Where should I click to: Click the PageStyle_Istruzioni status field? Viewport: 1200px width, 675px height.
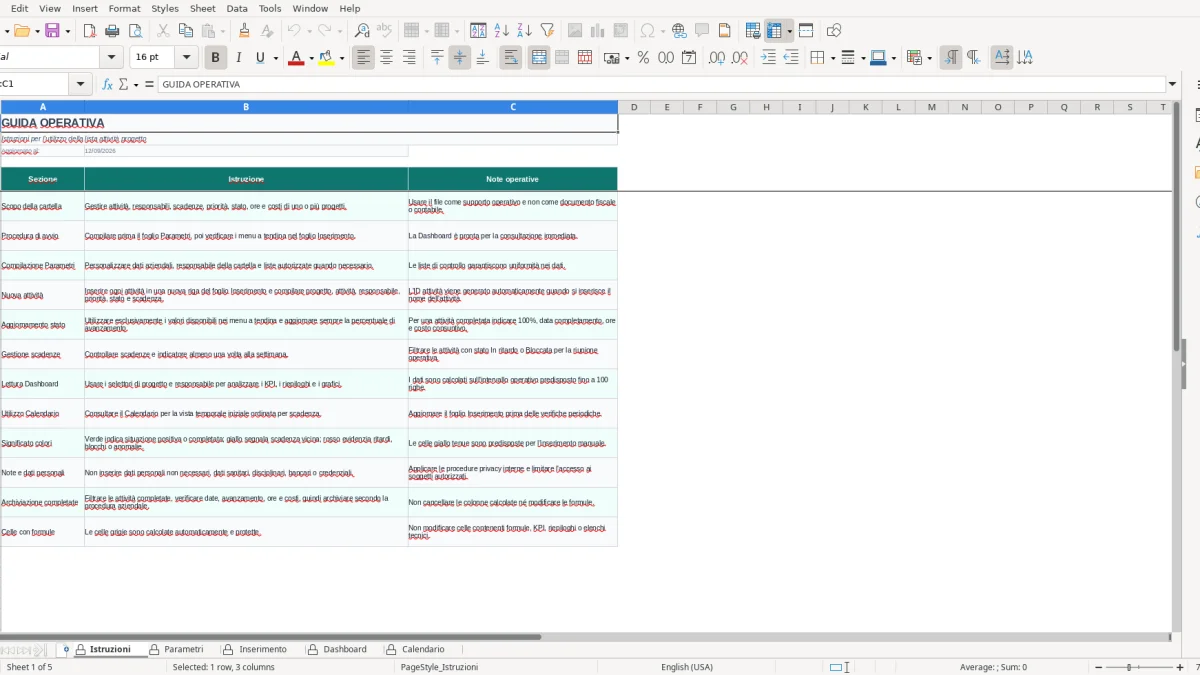click(440, 667)
